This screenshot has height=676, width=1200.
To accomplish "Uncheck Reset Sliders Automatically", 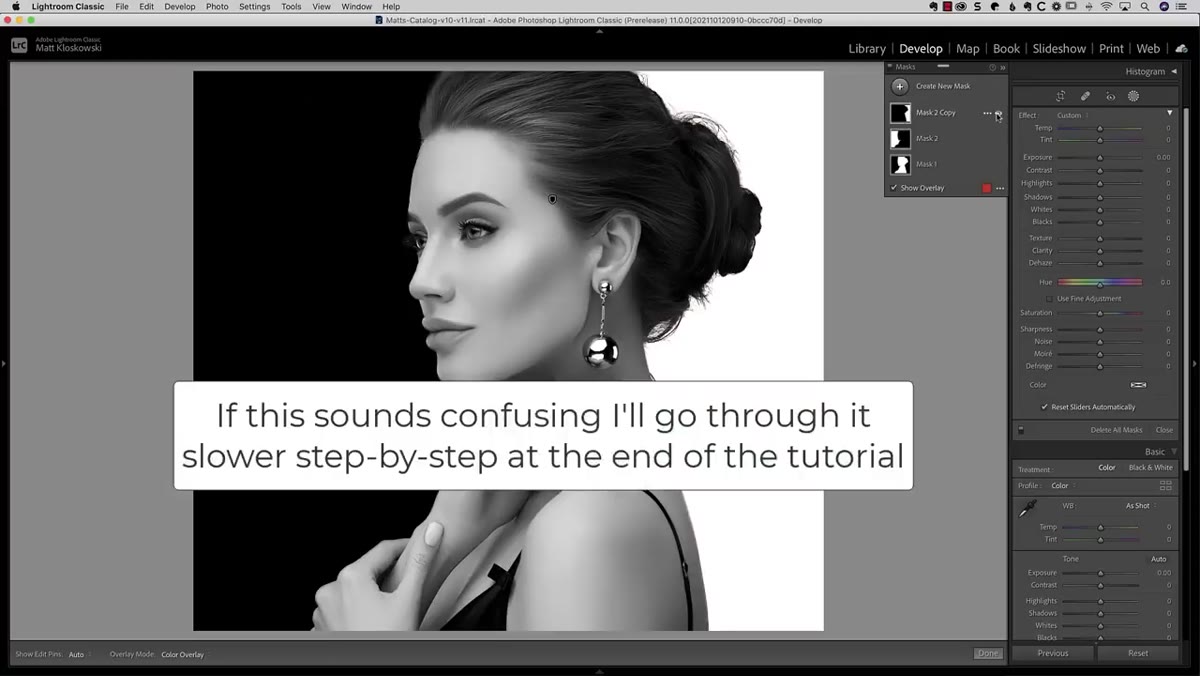I will 1044,407.
